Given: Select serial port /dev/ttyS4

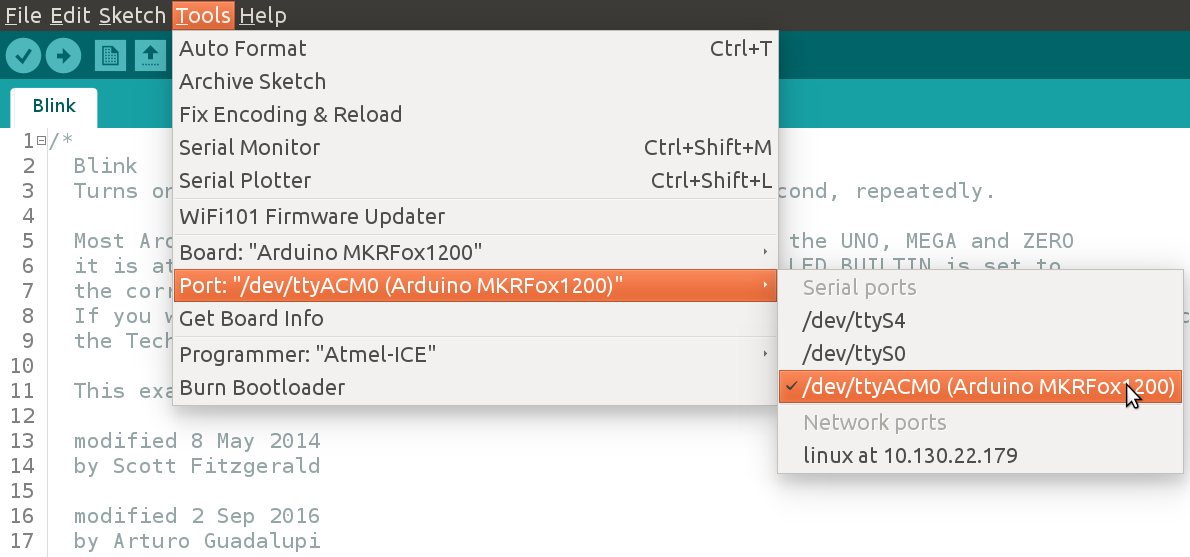Looking at the screenshot, I should tap(981, 321).
